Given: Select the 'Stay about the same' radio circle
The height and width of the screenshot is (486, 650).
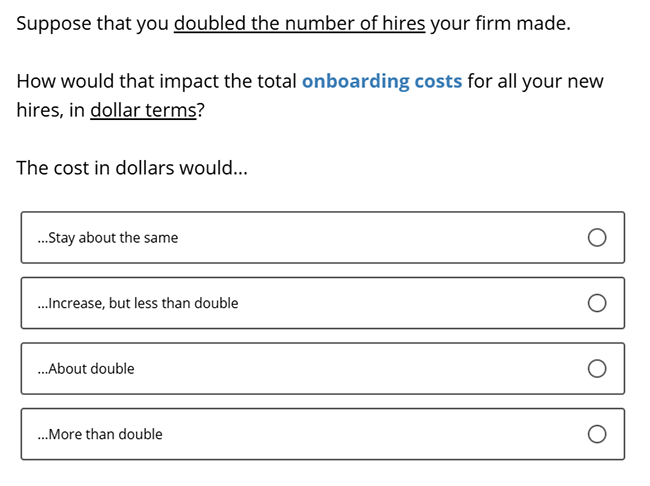Looking at the screenshot, I should (x=597, y=238).
